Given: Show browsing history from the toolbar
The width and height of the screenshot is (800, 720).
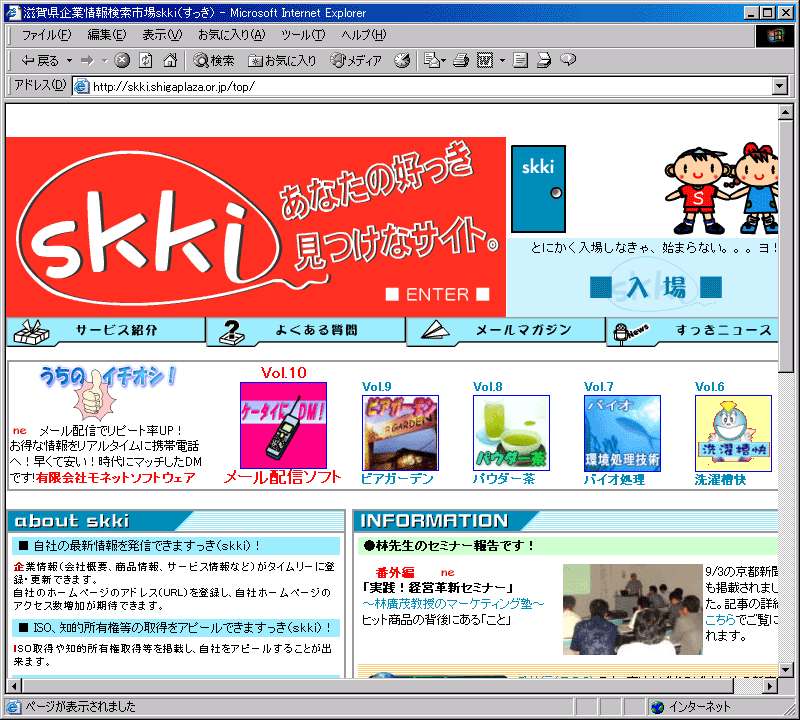Looking at the screenshot, I should pyautogui.click(x=402, y=61).
